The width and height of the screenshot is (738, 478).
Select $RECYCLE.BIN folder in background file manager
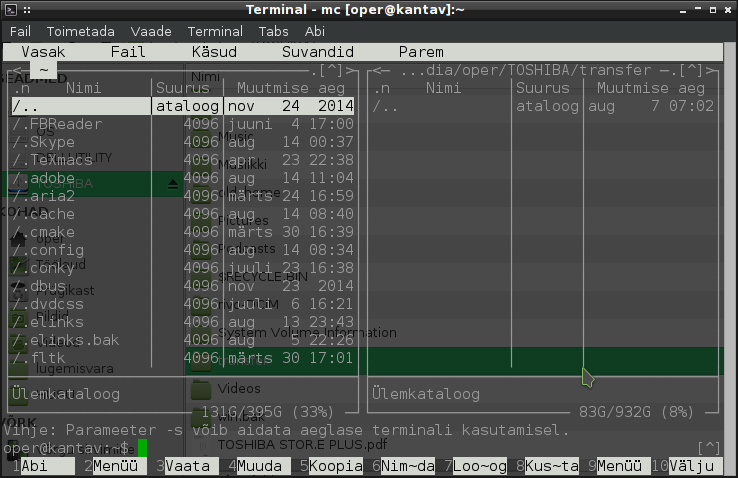click(263, 277)
